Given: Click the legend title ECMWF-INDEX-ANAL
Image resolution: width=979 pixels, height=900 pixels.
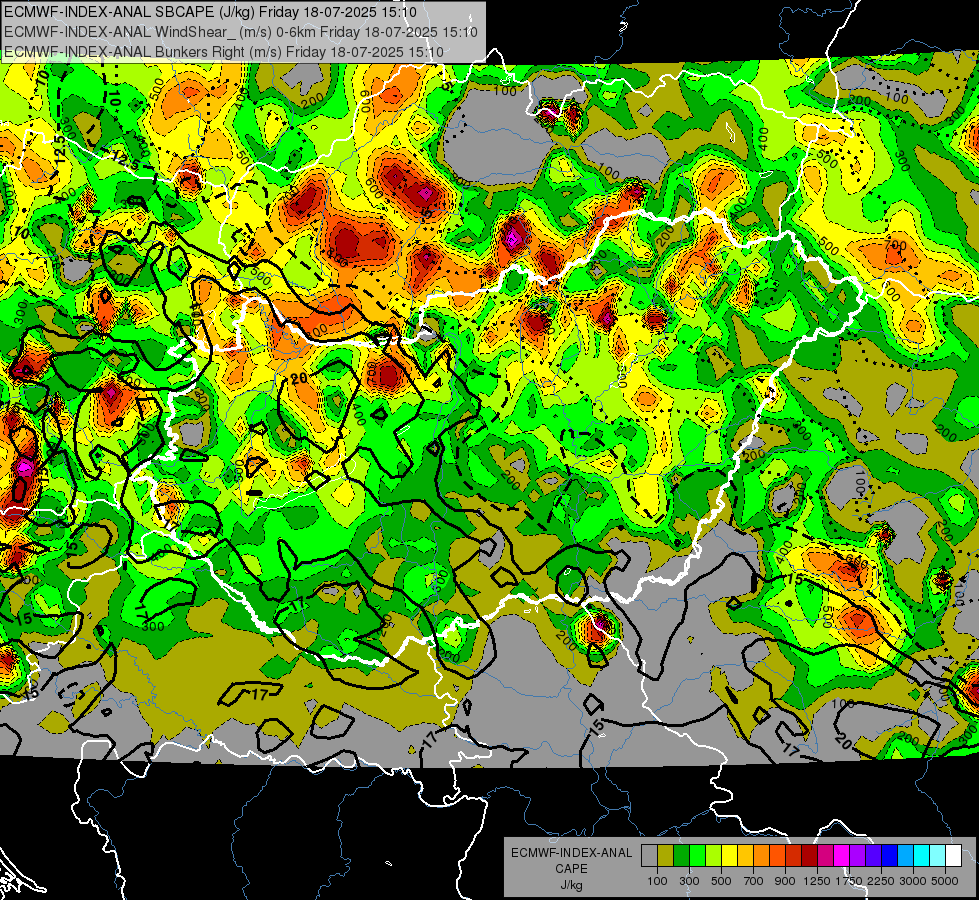Looking at the screenshot, I should (x=571, y=853).
